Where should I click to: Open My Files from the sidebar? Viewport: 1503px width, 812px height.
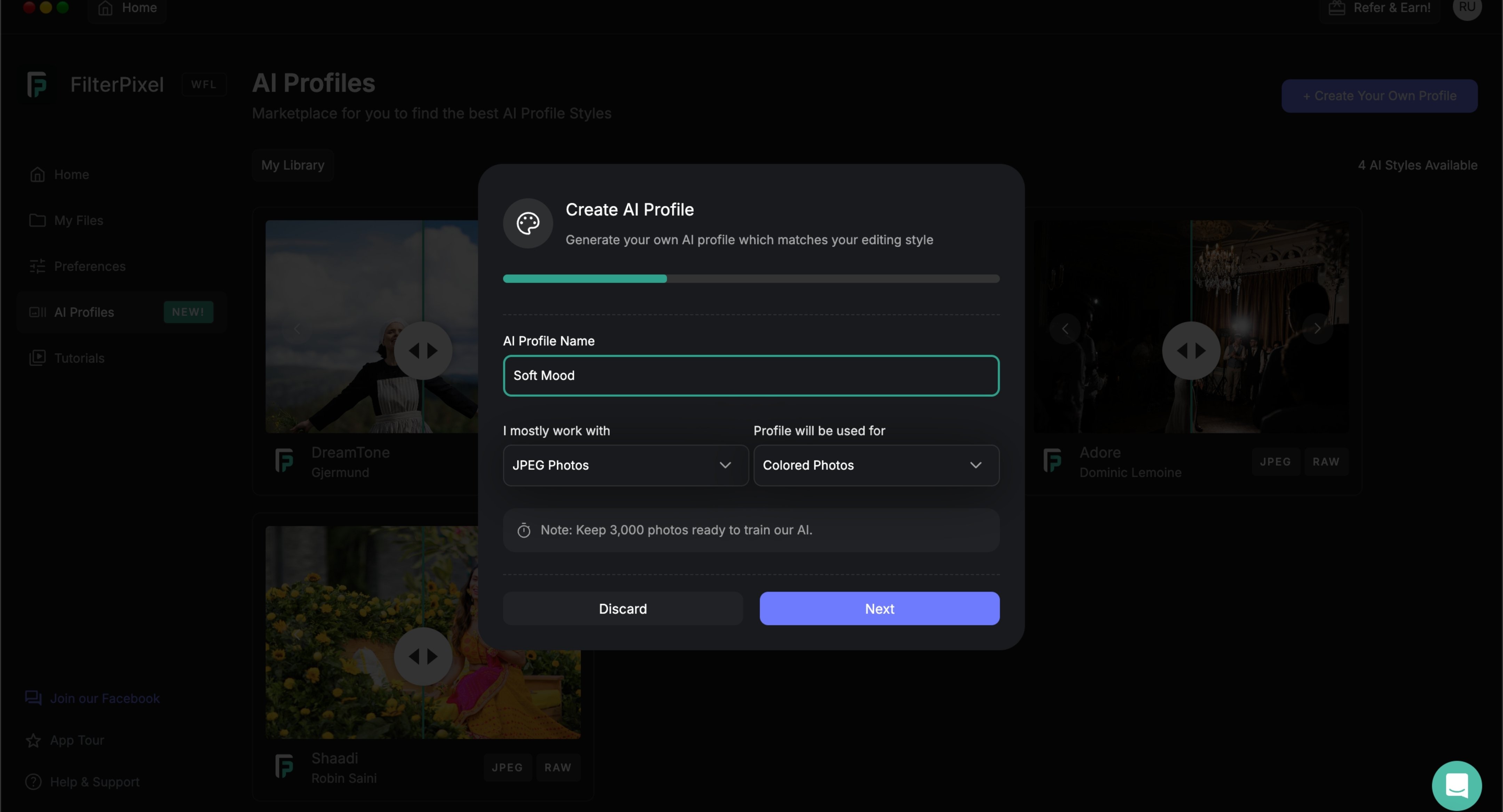(x=37, y=220)
